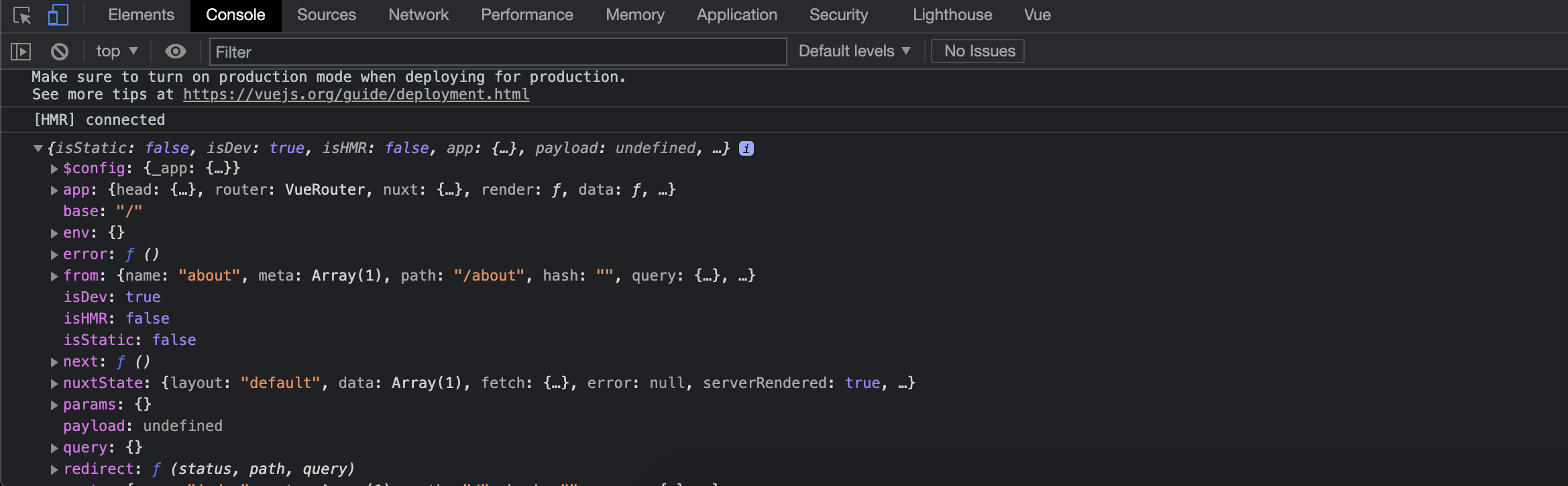Create a live expression with the eye icon
This screenshot has width=1568, height=486.
click(x=176, y=51)
